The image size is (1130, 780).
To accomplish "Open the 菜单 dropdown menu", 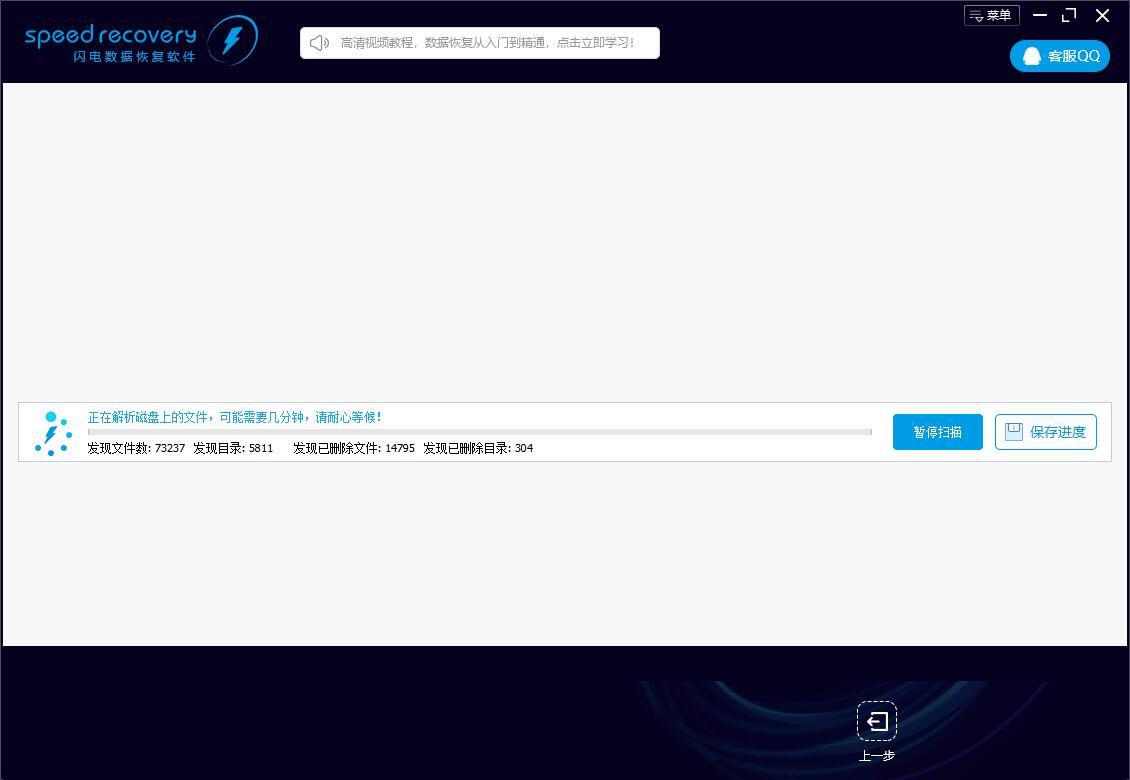I will coord(991,15).
